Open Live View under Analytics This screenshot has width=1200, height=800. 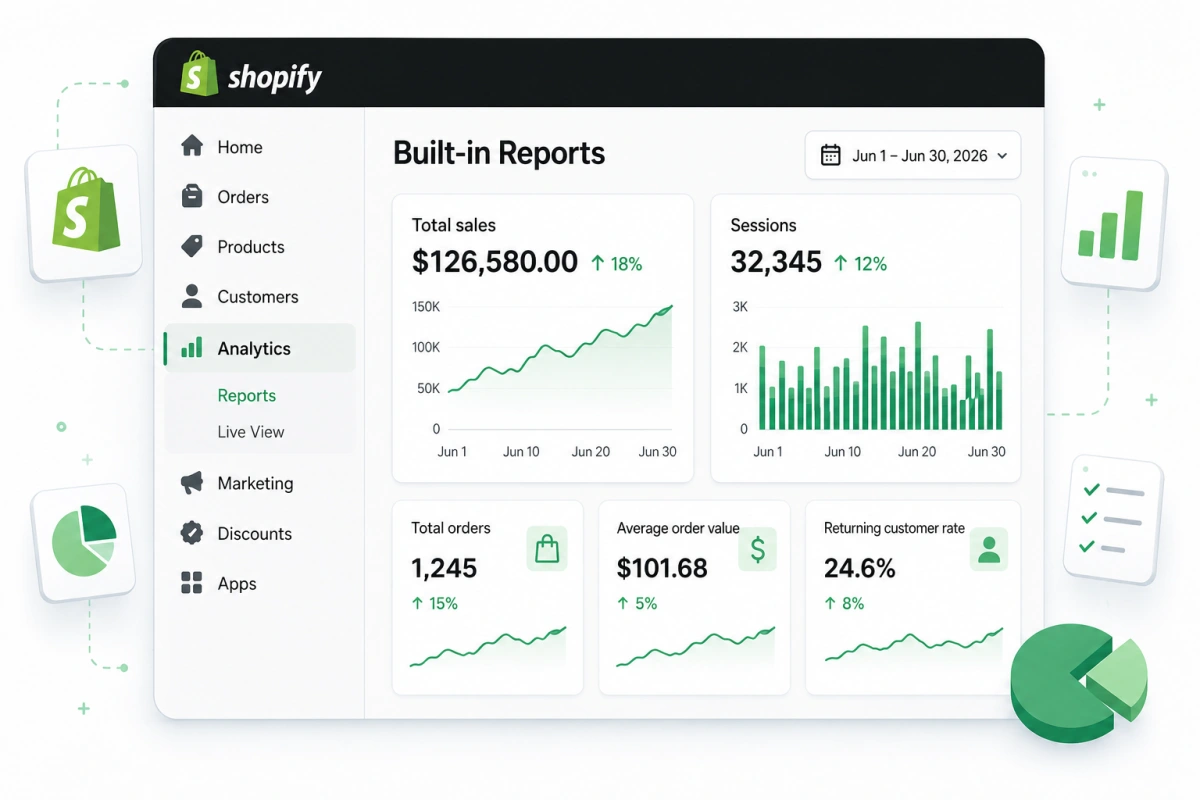point(251,432)
